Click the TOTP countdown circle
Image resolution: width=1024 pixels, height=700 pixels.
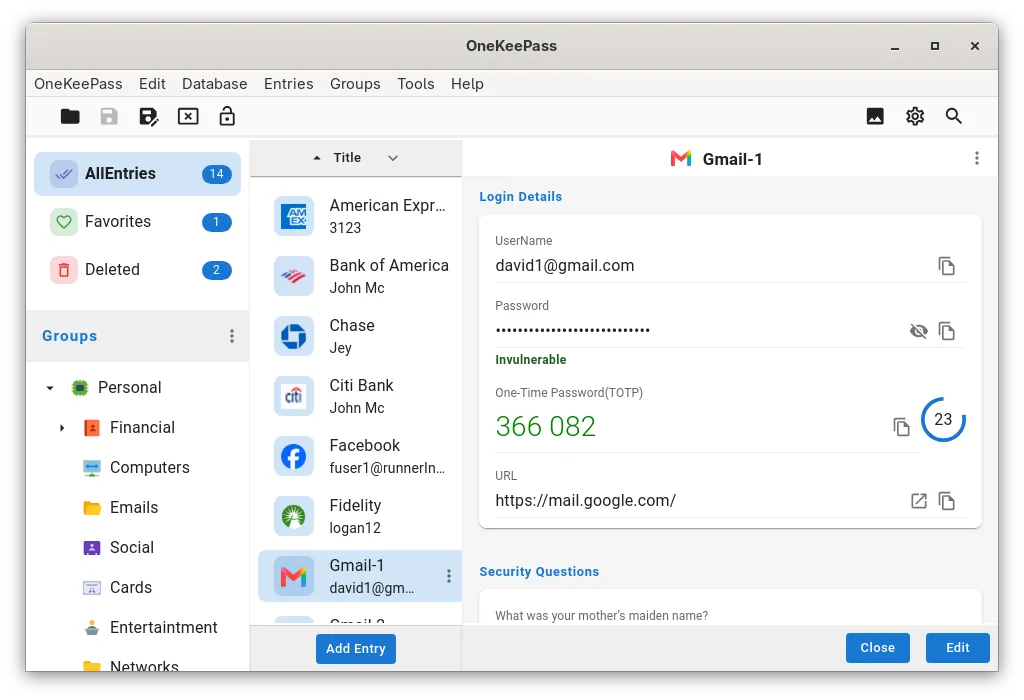pyautogui.click(x=943, y=420)
